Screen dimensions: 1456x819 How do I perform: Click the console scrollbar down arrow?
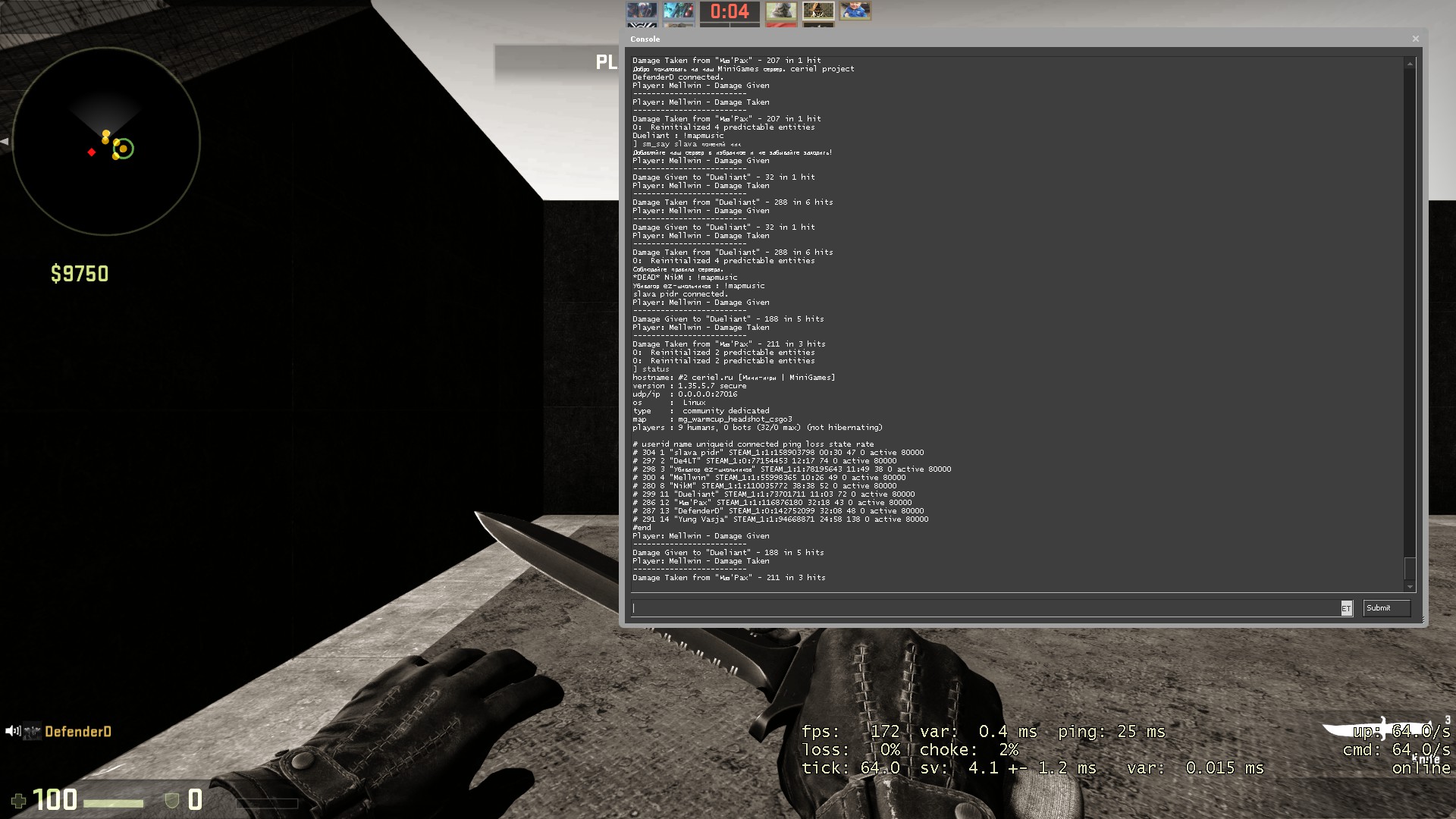pos(1410,586)
